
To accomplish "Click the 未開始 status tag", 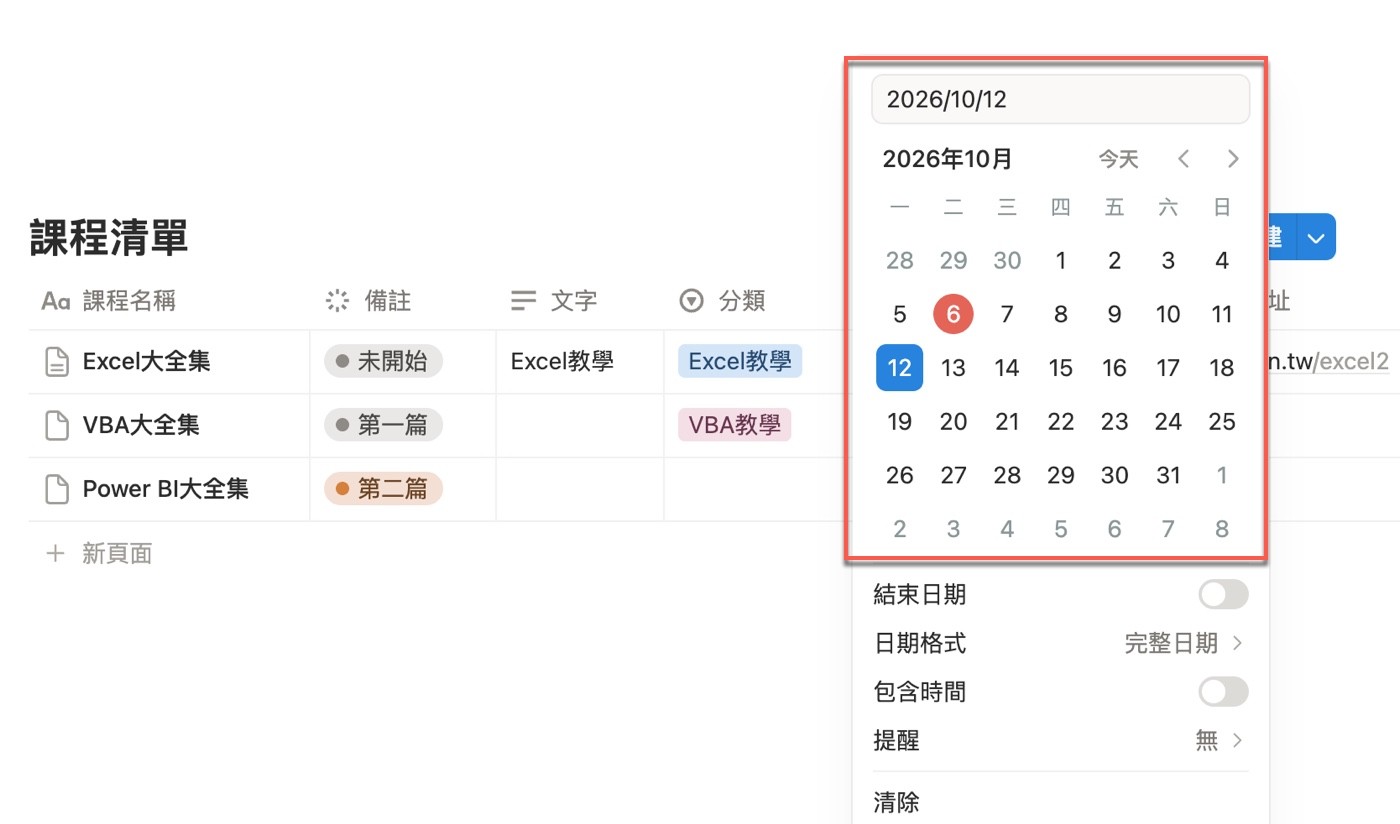I will click(383, 362).
